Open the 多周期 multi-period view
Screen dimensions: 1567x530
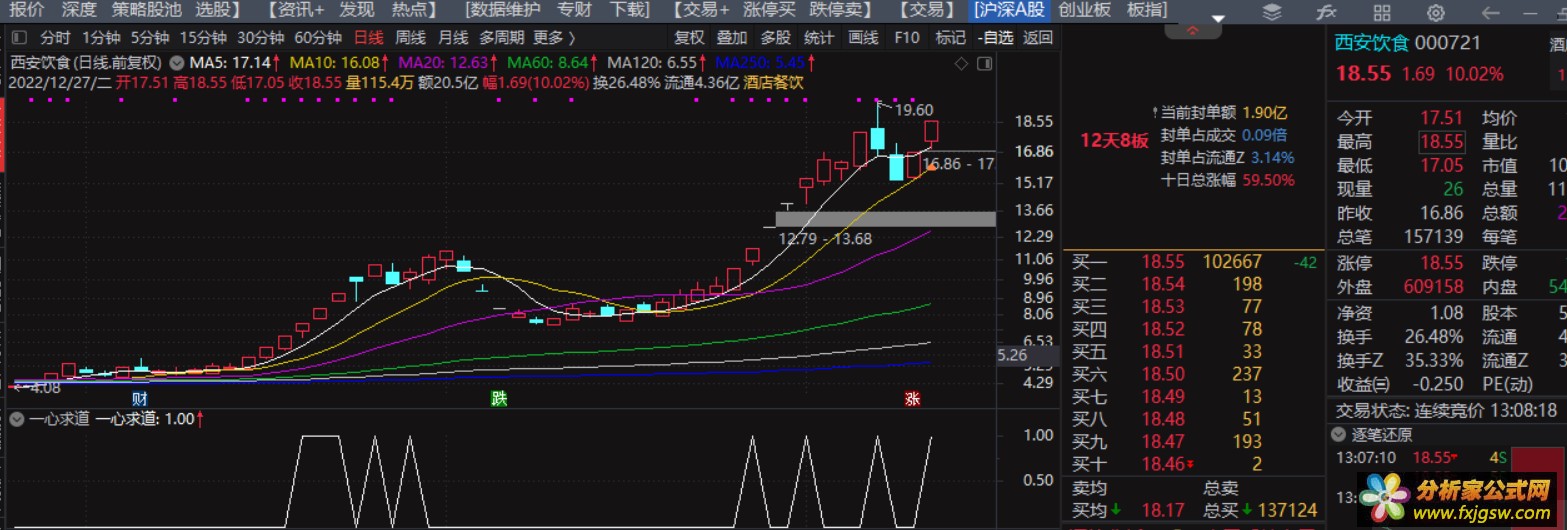point(501,38)
